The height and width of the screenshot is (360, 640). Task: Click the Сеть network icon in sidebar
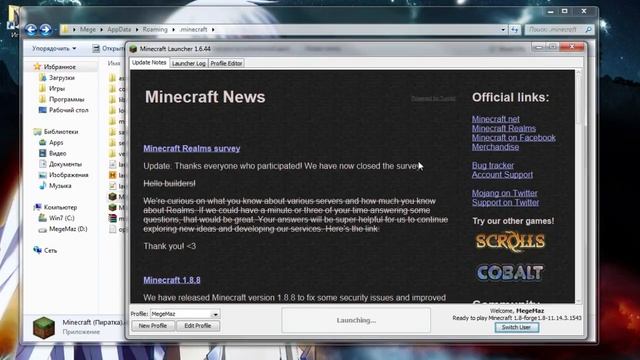pyautogui.click(x=37, y=250)
